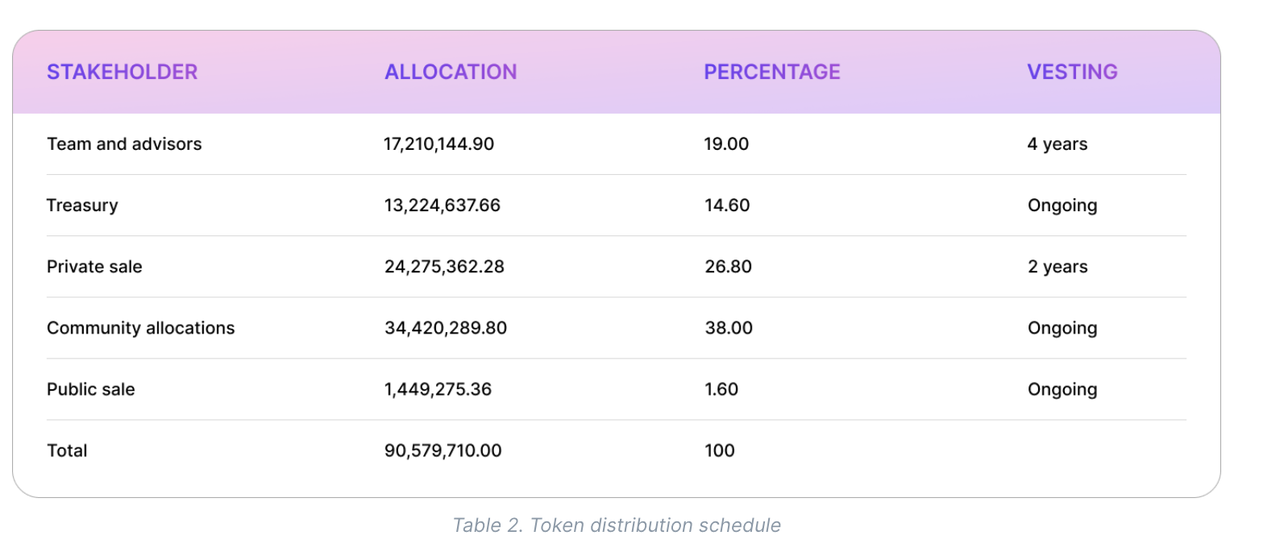Screen dimensions: 1280x548
Task: Select the Team and advisors row label
Action: point(124,144)
